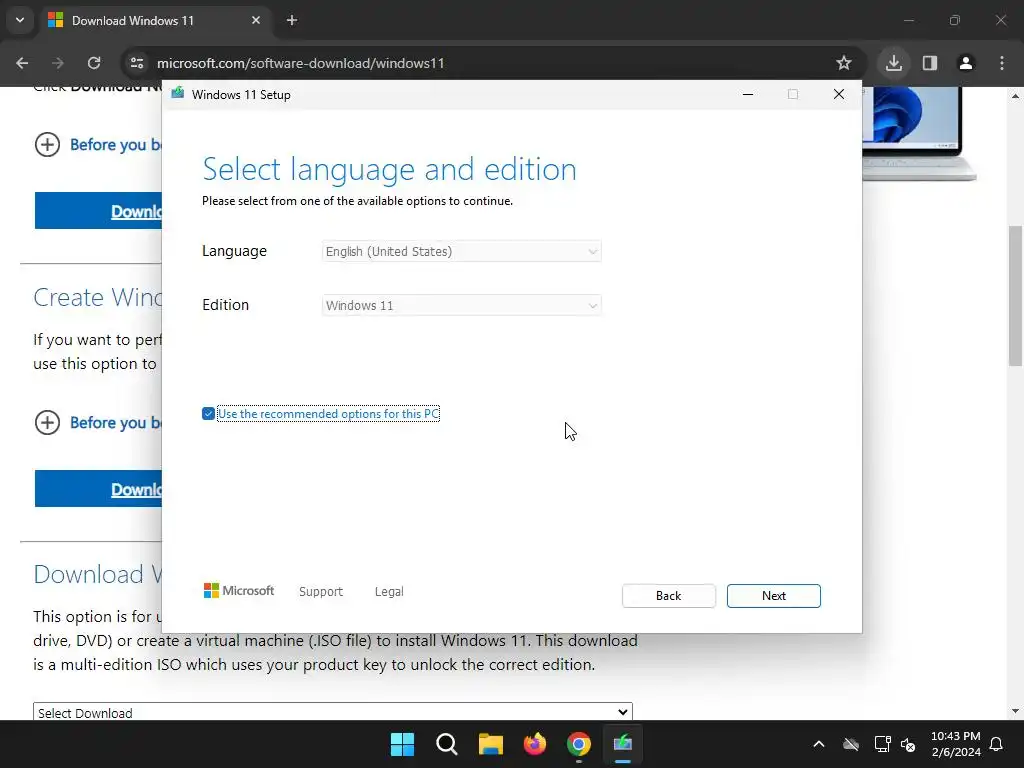Screen dimensions: 1024x768
Task: Click the Back button in Setup
Action: point(668,596)
